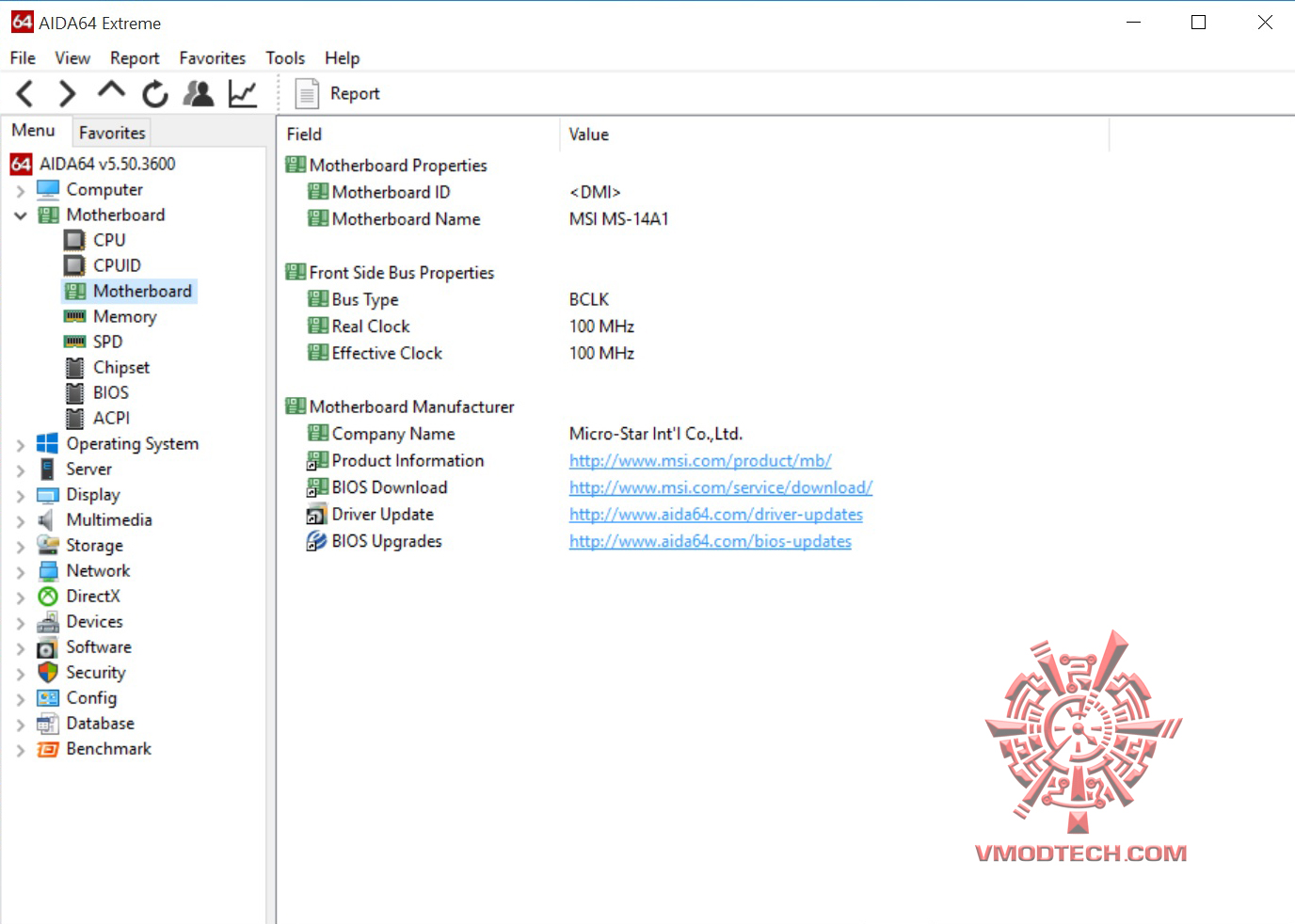1295x924 pixels.
Task: Click the Multimedia speaker icon
Action: [46, 519]
